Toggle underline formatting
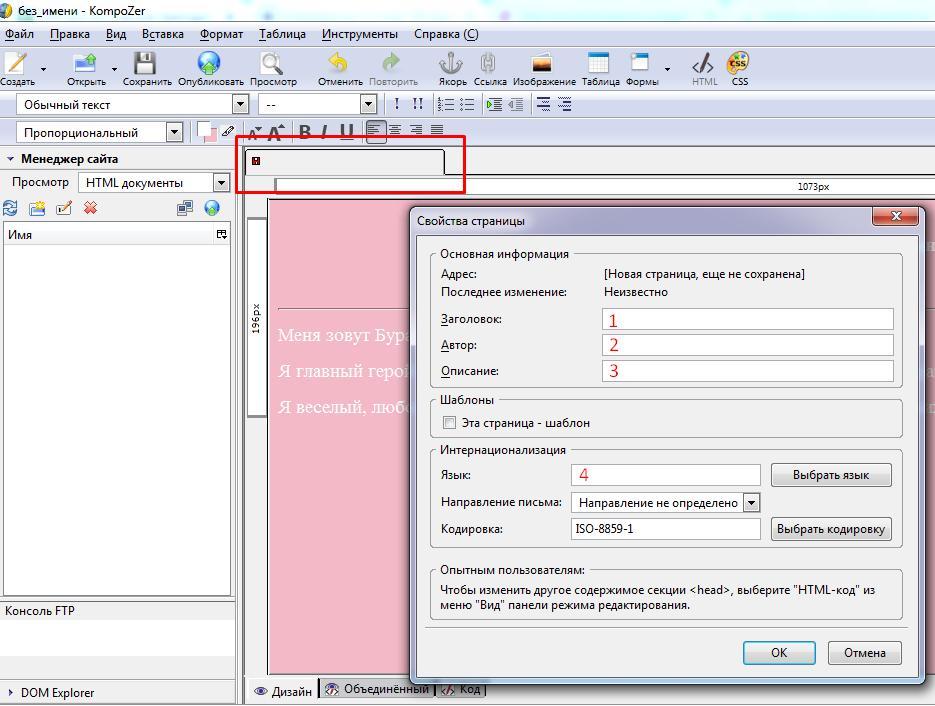This screenshot has width=935, height=706. (346, 132)
